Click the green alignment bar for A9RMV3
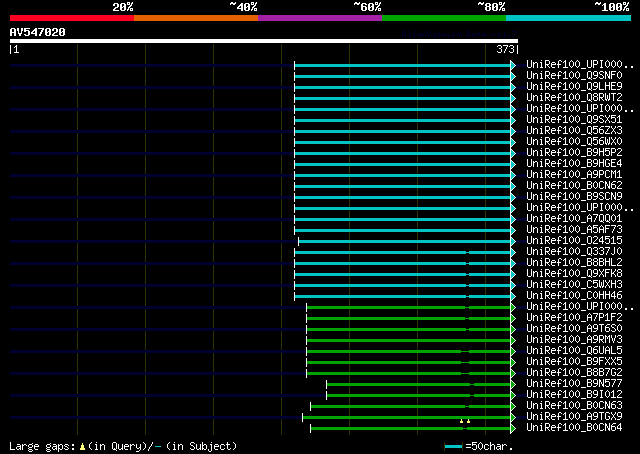This screenshot has width=640, height=454. coord(409,341)
